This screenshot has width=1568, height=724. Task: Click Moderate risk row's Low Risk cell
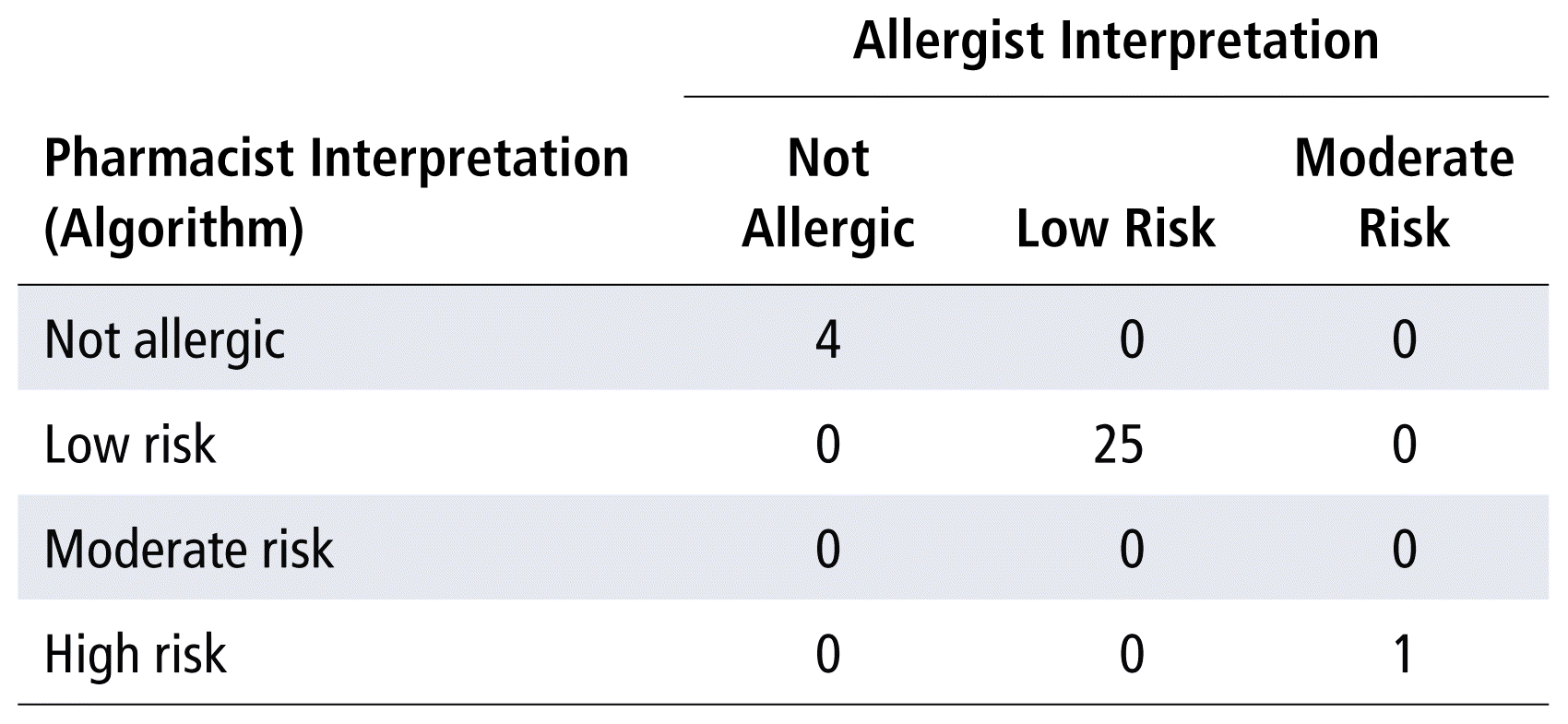click(x=1131, y=550)
